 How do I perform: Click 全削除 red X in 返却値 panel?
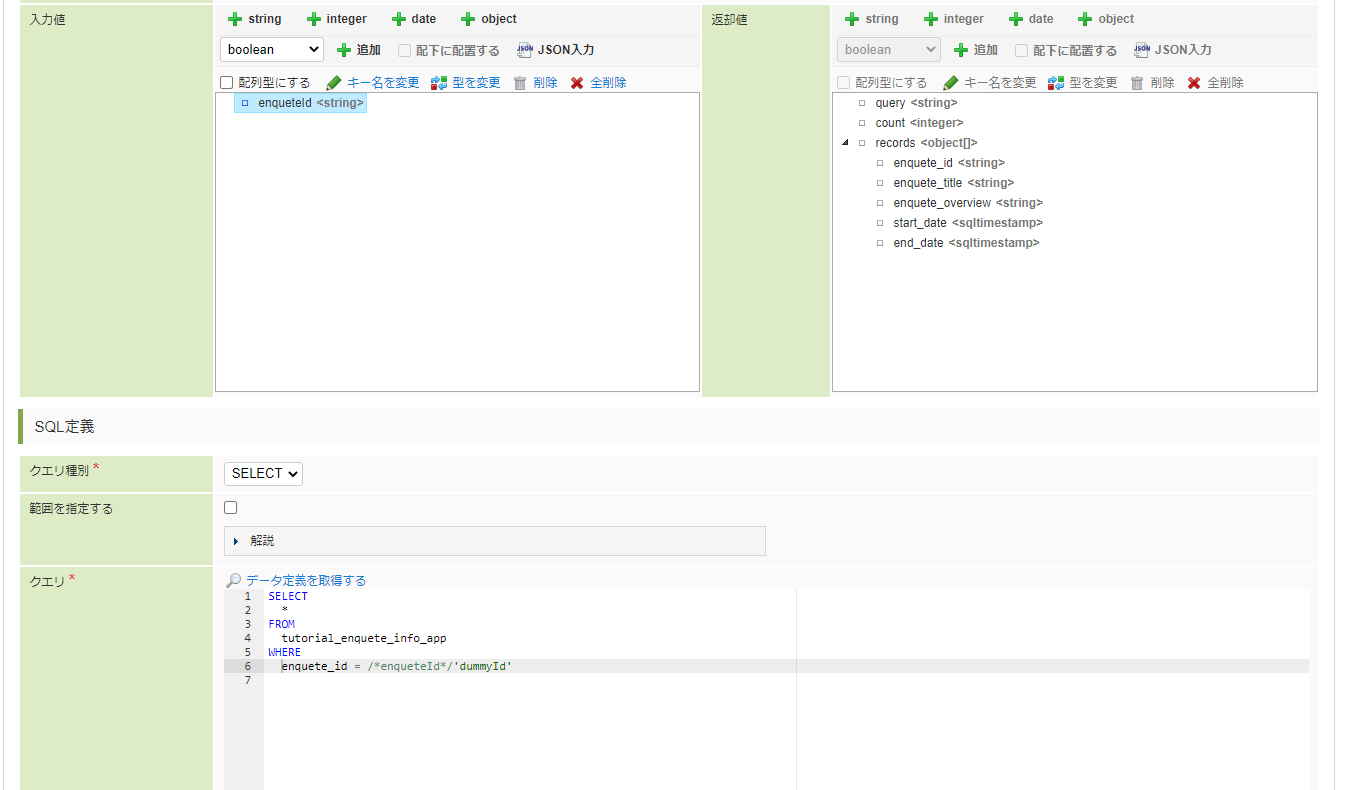coord(1194,83)
